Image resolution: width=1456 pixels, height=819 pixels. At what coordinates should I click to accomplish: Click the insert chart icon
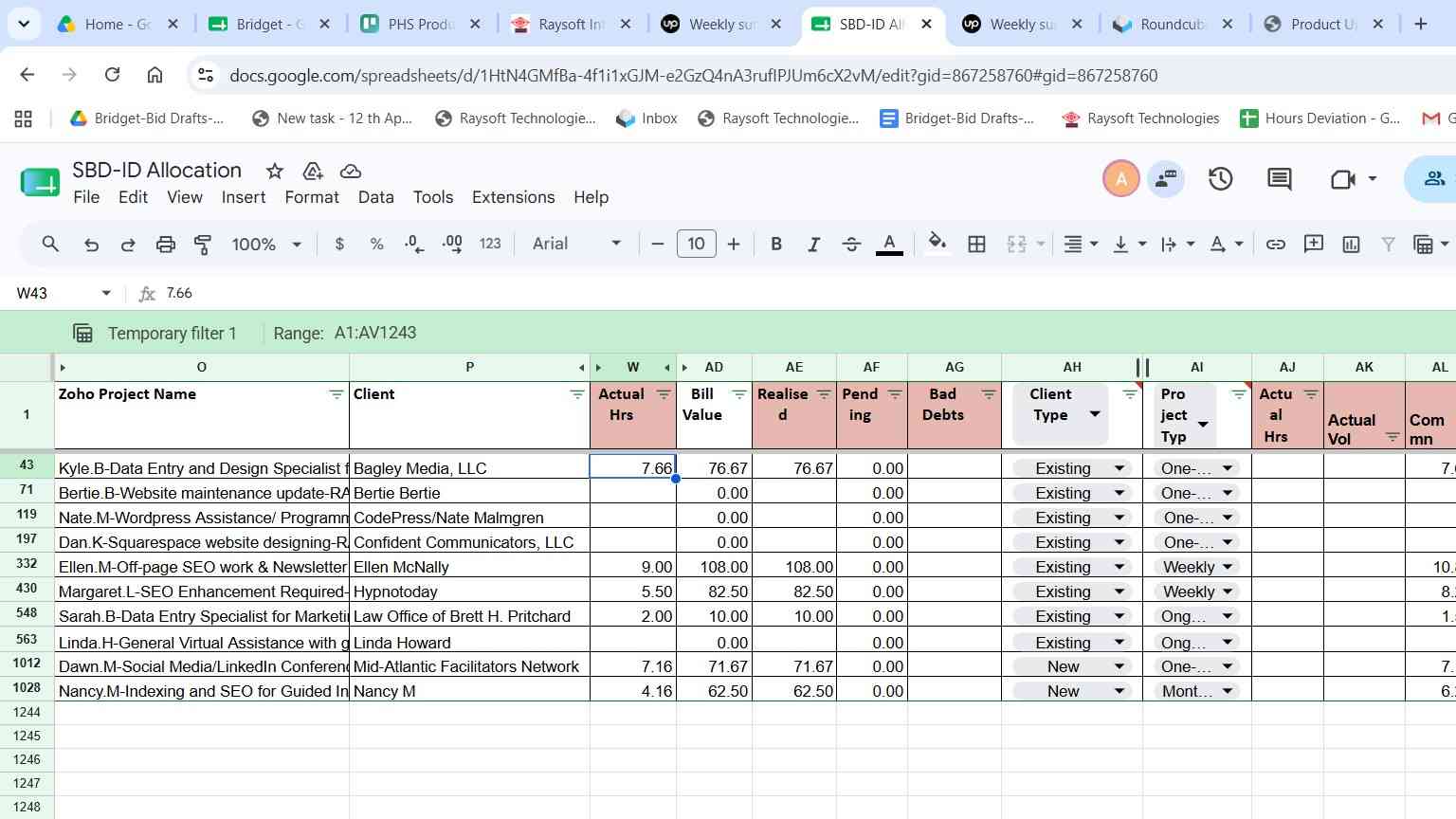[x=1352, y=245]
